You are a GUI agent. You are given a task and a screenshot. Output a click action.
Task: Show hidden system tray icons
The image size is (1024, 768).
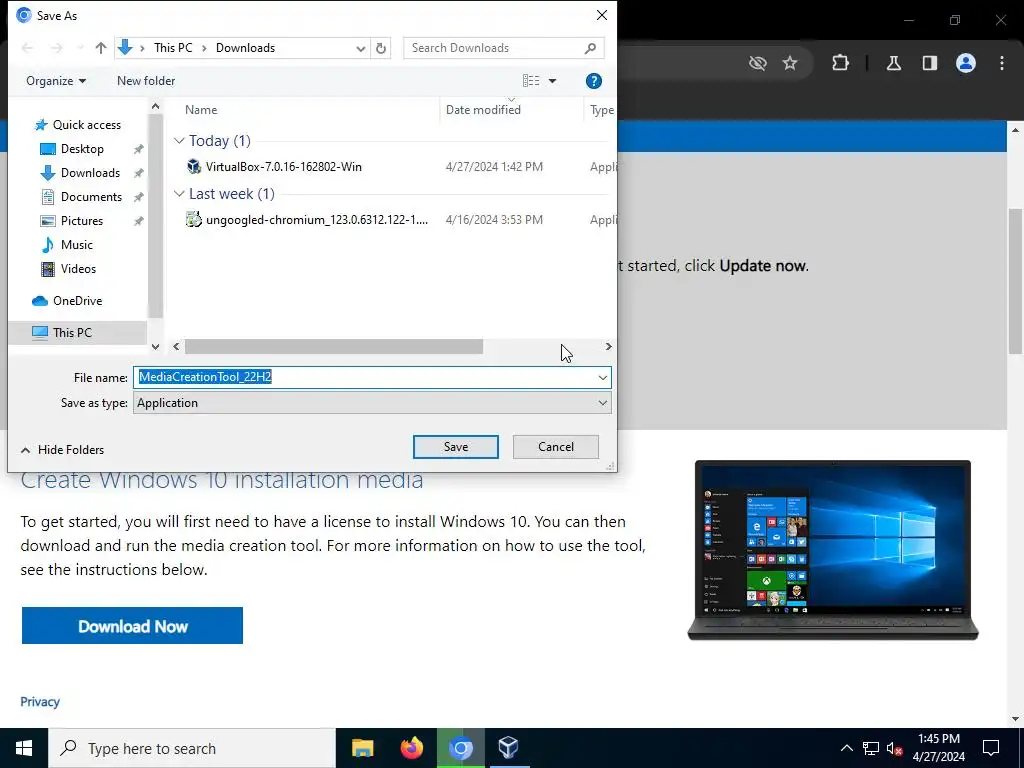846,748
